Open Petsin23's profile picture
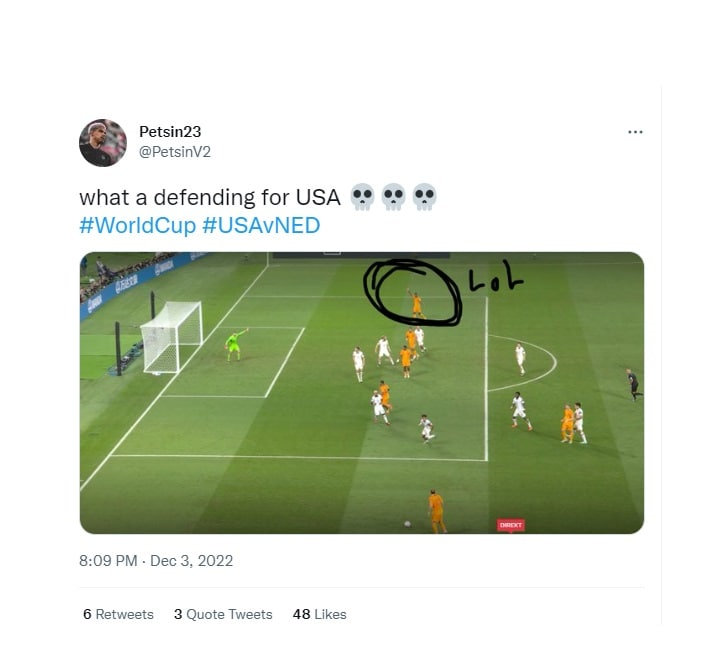This screenshot has height=670, width=717. point(103,143)
